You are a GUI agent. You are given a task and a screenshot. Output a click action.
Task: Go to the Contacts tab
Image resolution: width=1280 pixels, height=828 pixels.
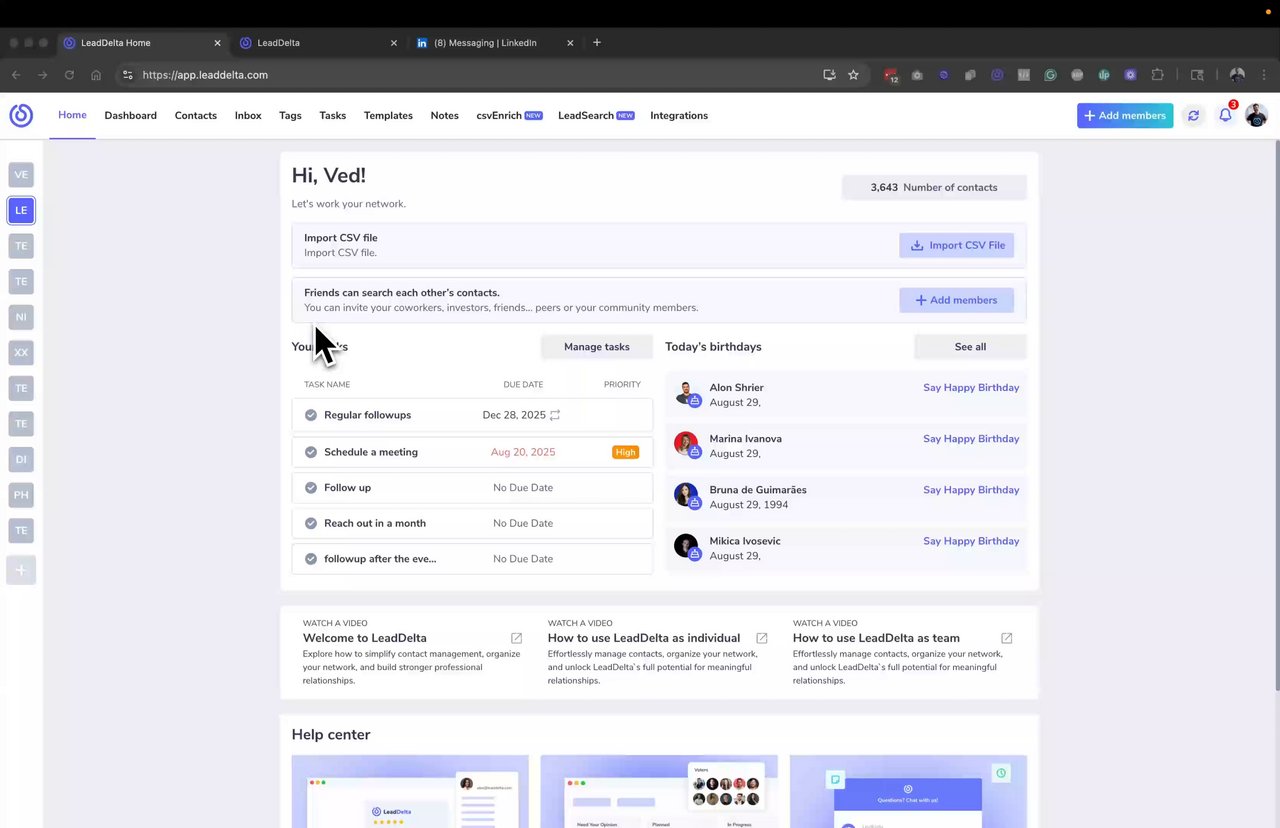point(196,116)
